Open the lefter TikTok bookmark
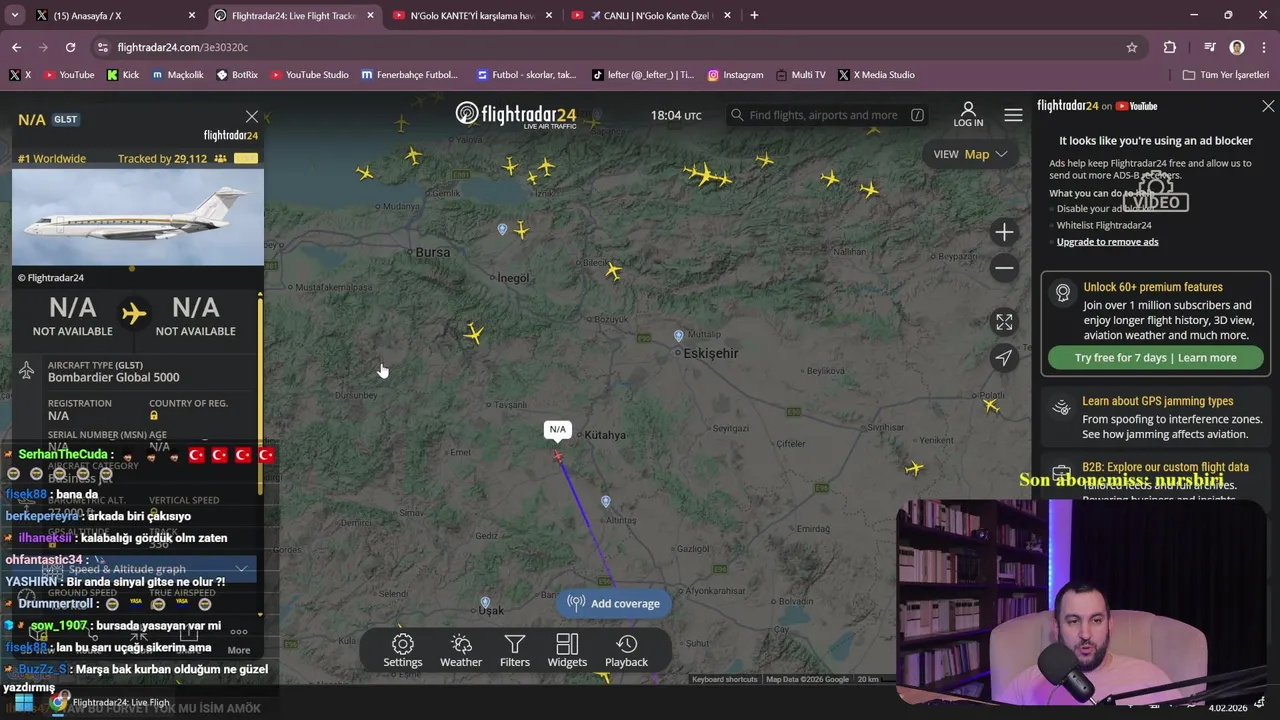Viewport: 1280px width, 720px height. 643,75
